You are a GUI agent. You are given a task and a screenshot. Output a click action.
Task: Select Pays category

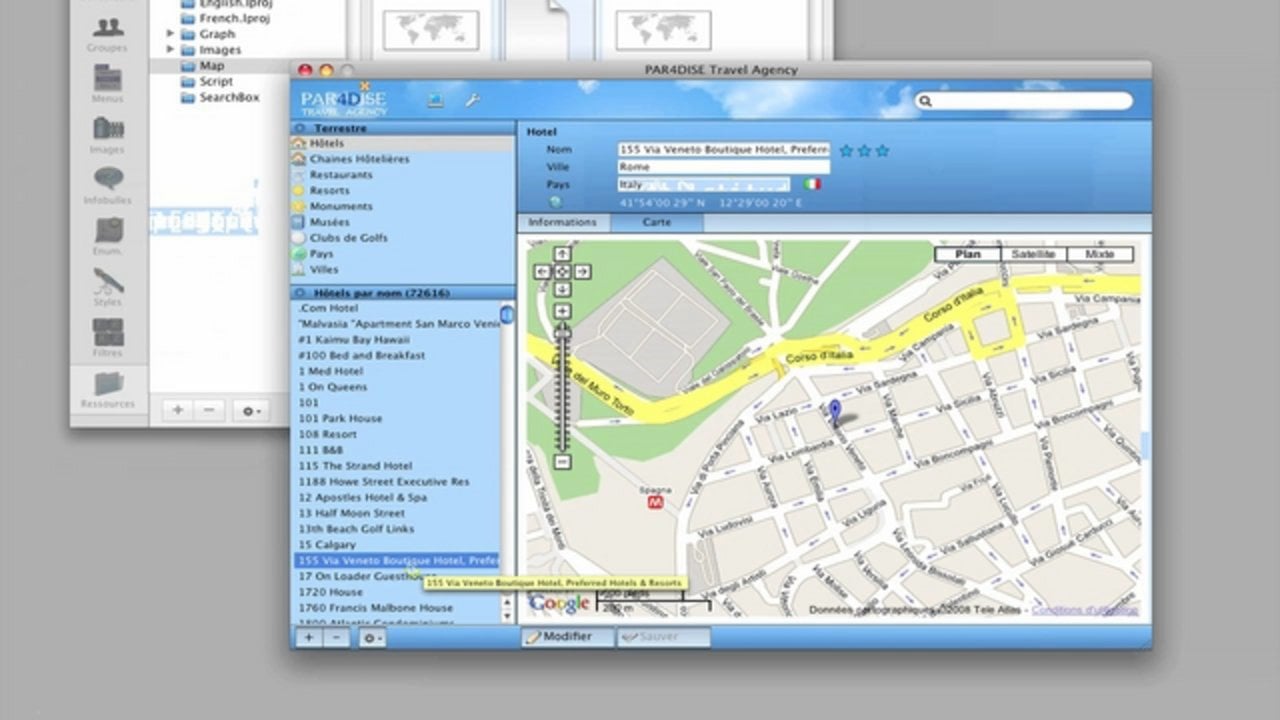[403, 254]
